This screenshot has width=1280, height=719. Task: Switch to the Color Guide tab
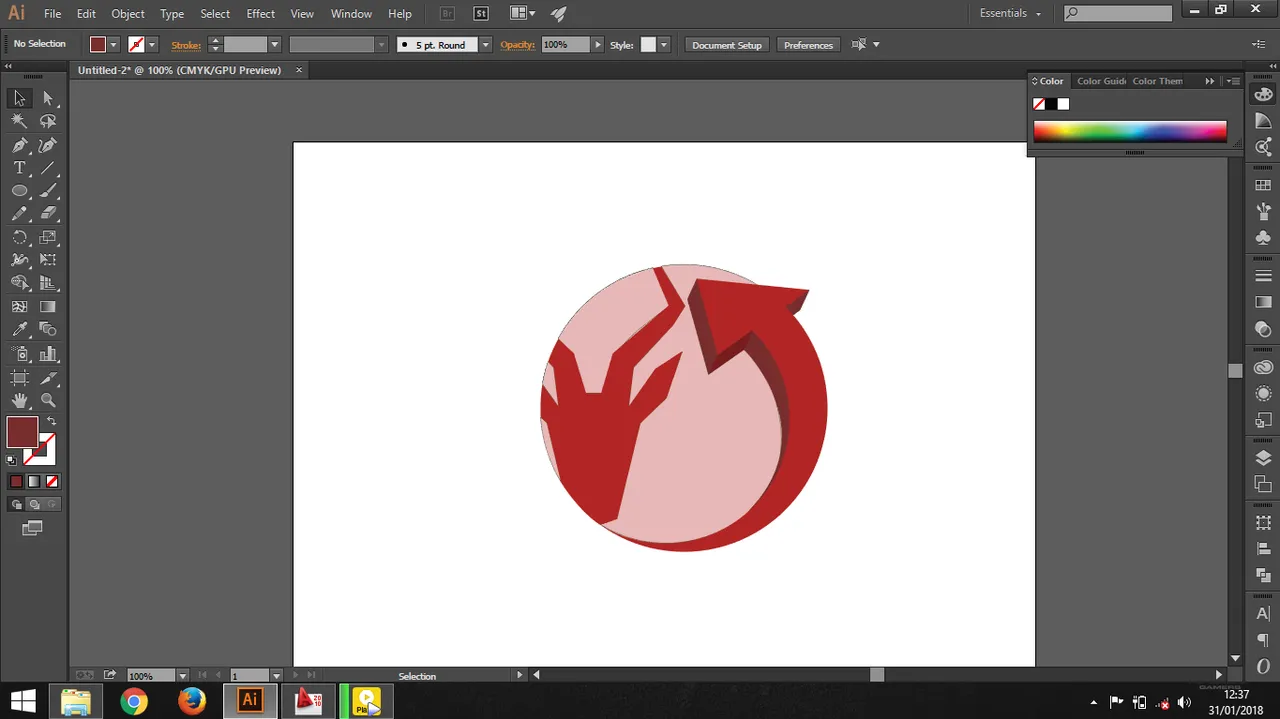[x=1101, y=81]
